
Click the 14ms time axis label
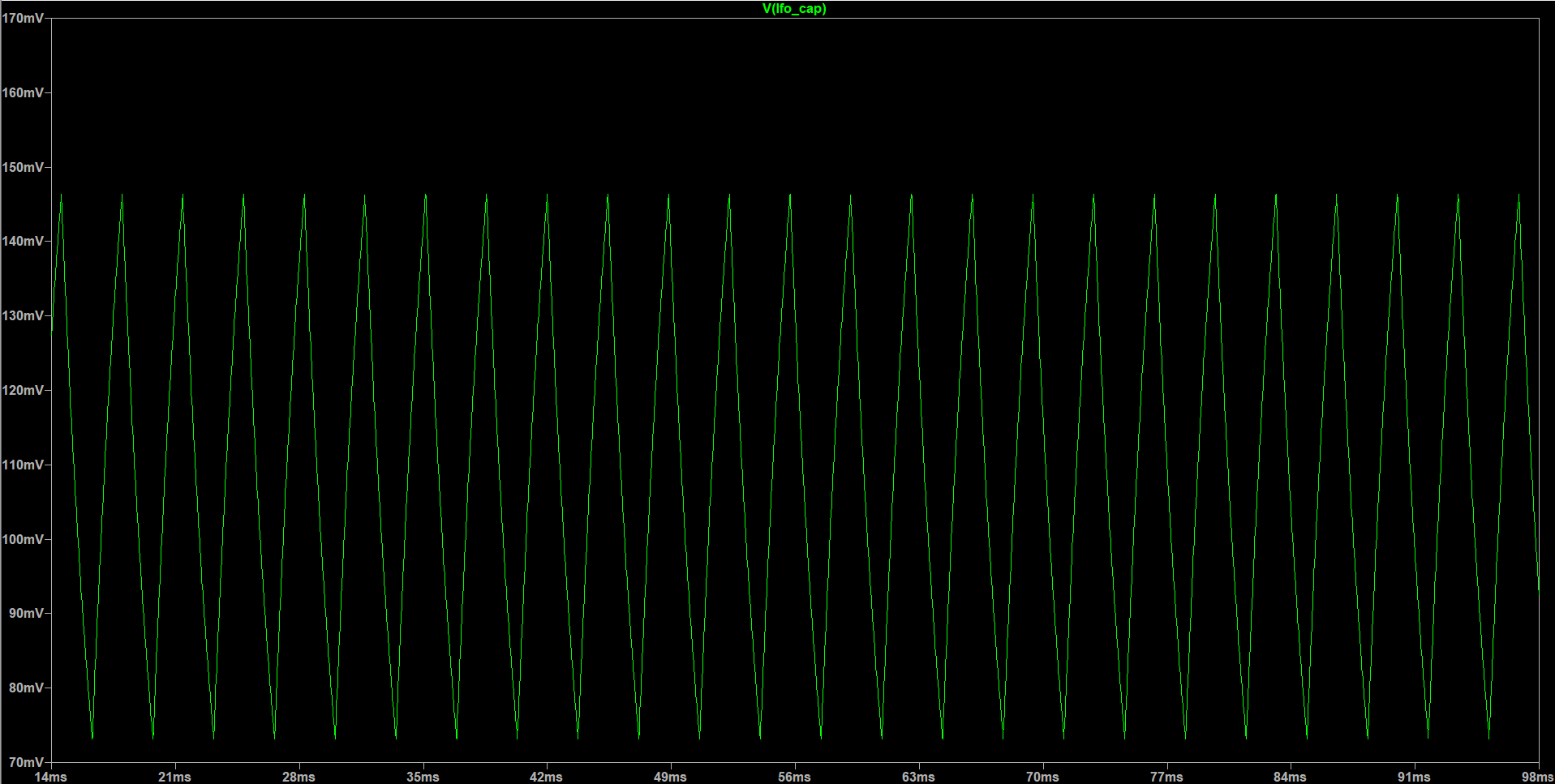[x=51, y=777]
